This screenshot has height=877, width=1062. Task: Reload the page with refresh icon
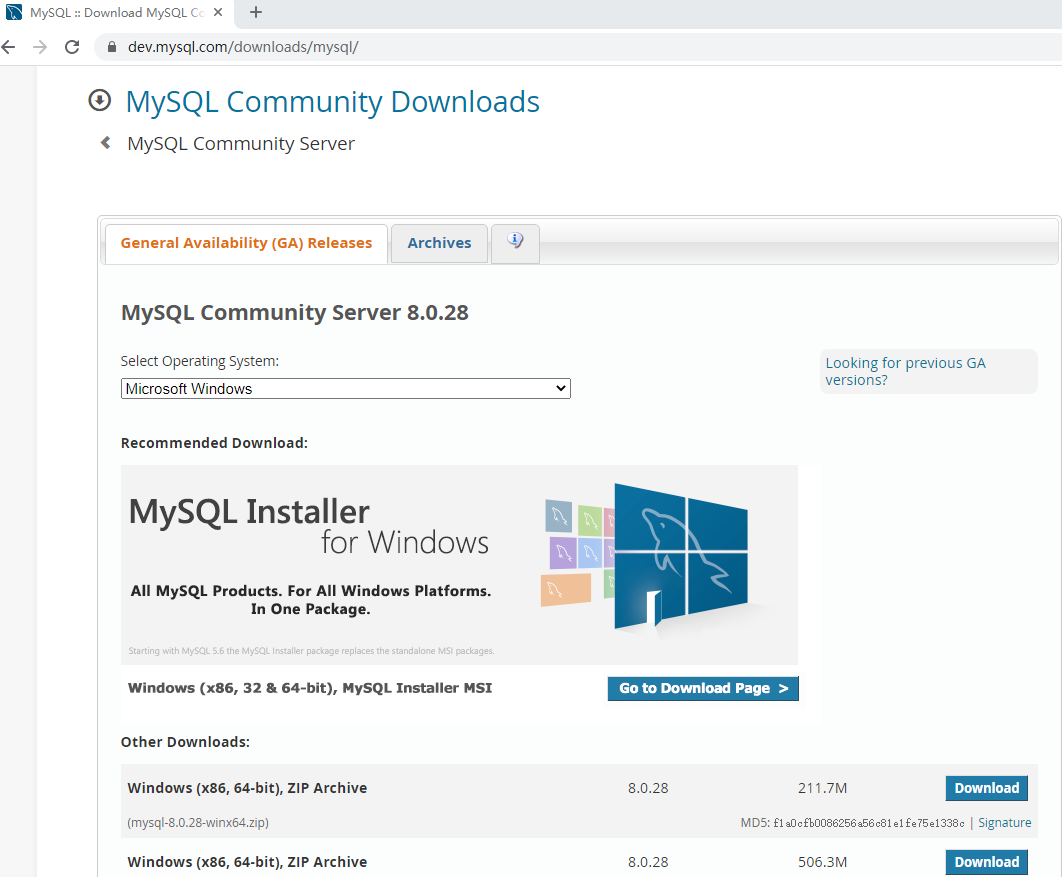pyautogui.click(x=72, y=47)
